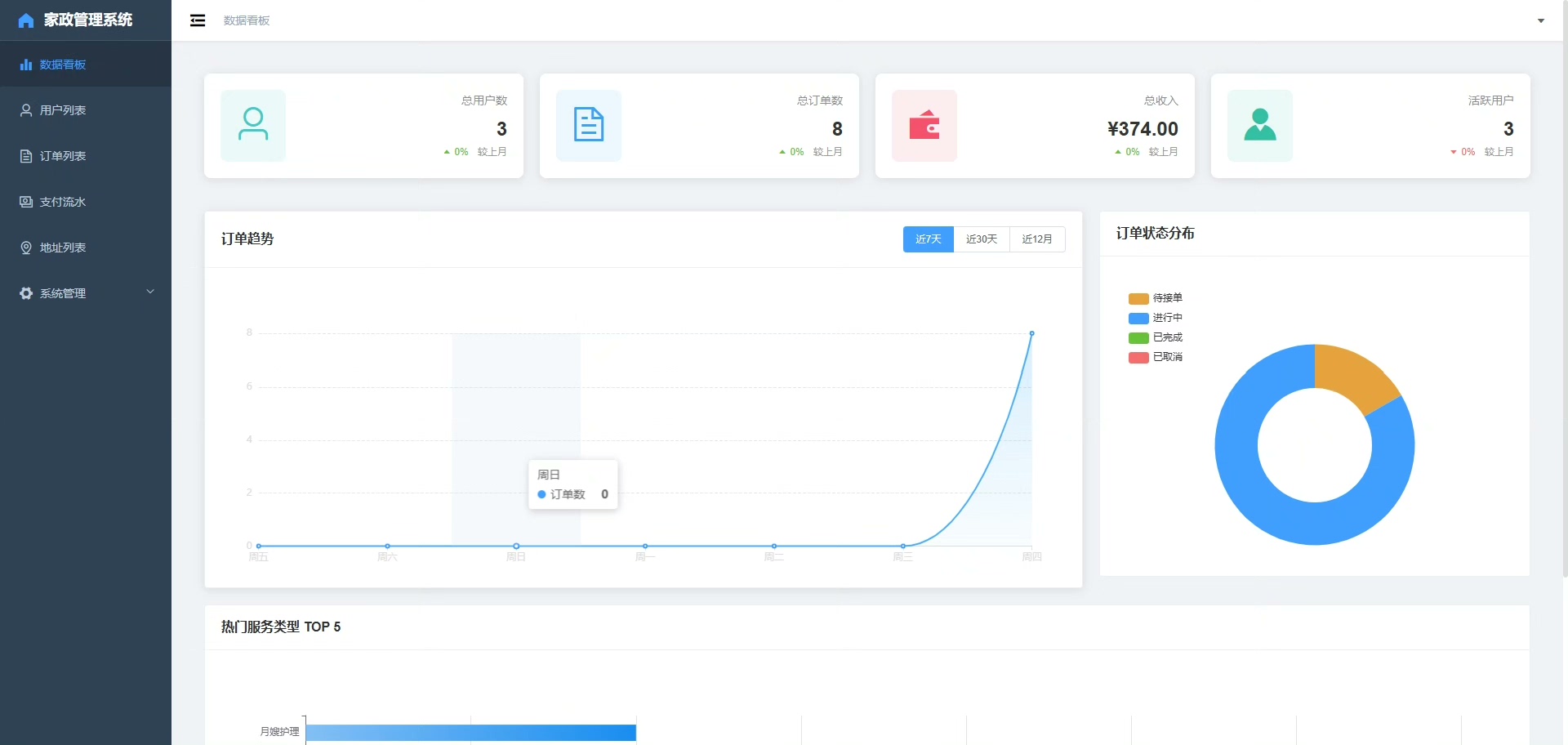Click the total income wallet icon
Image resolution: width=1568 pixels, height=745 pixels.
924,125
